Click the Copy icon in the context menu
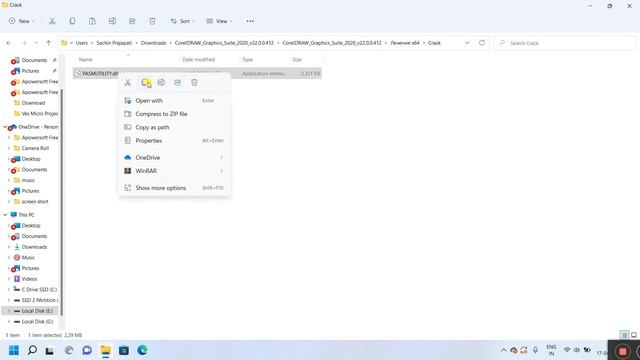 click(146, 83)
